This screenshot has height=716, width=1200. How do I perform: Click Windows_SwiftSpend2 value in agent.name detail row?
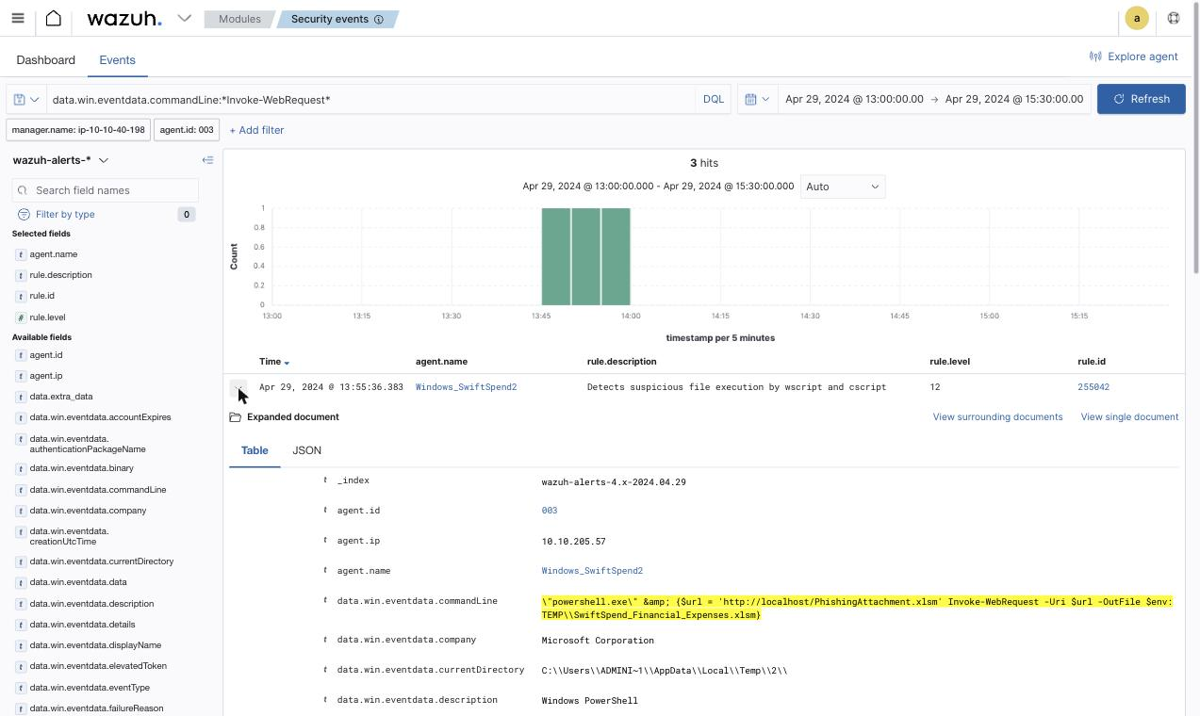[x=592, y=571]
